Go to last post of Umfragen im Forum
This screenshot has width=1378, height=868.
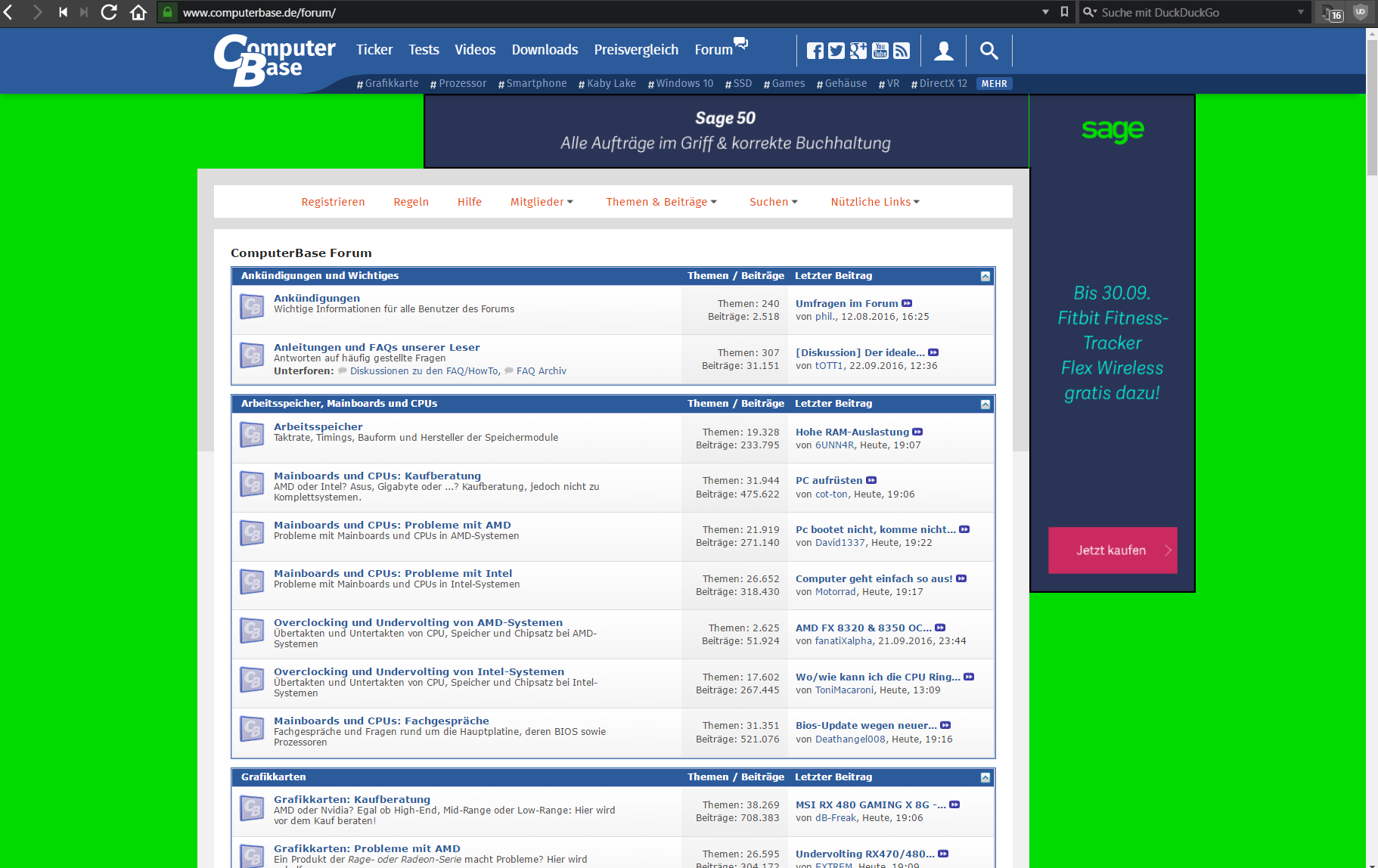907,303
